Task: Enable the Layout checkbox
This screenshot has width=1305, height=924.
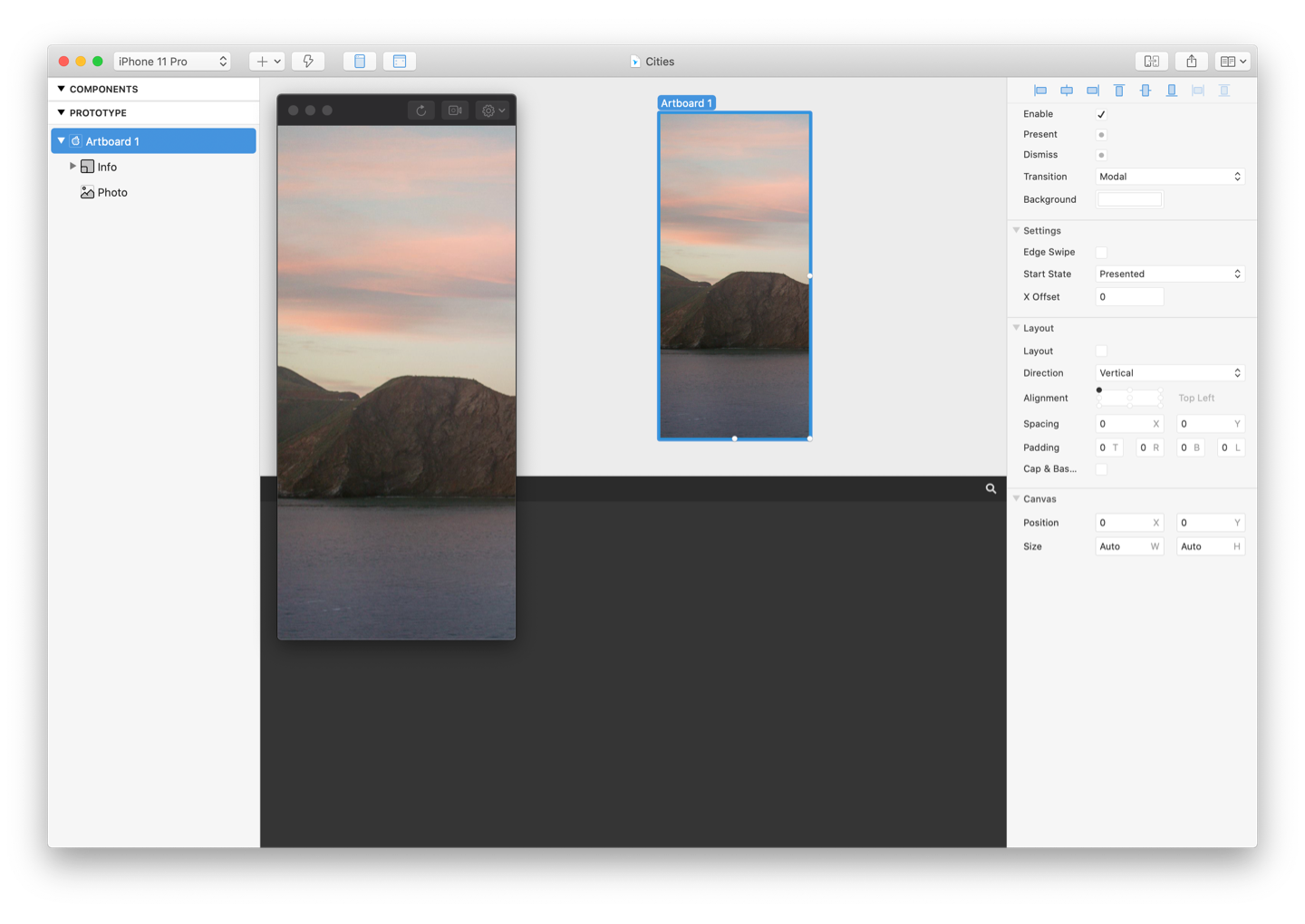Action: pyautogui.click(x=1101, y=351)
